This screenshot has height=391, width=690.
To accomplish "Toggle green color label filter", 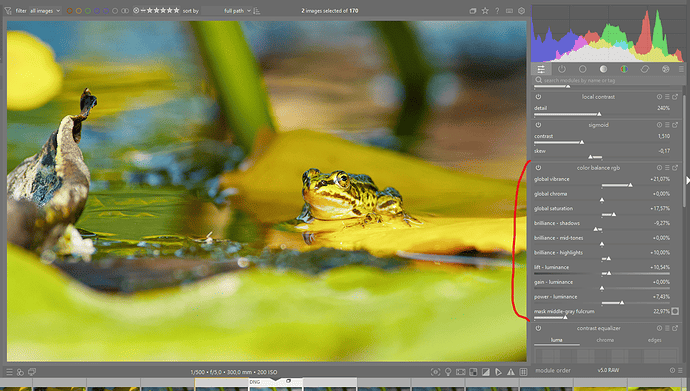I will 88,11.
